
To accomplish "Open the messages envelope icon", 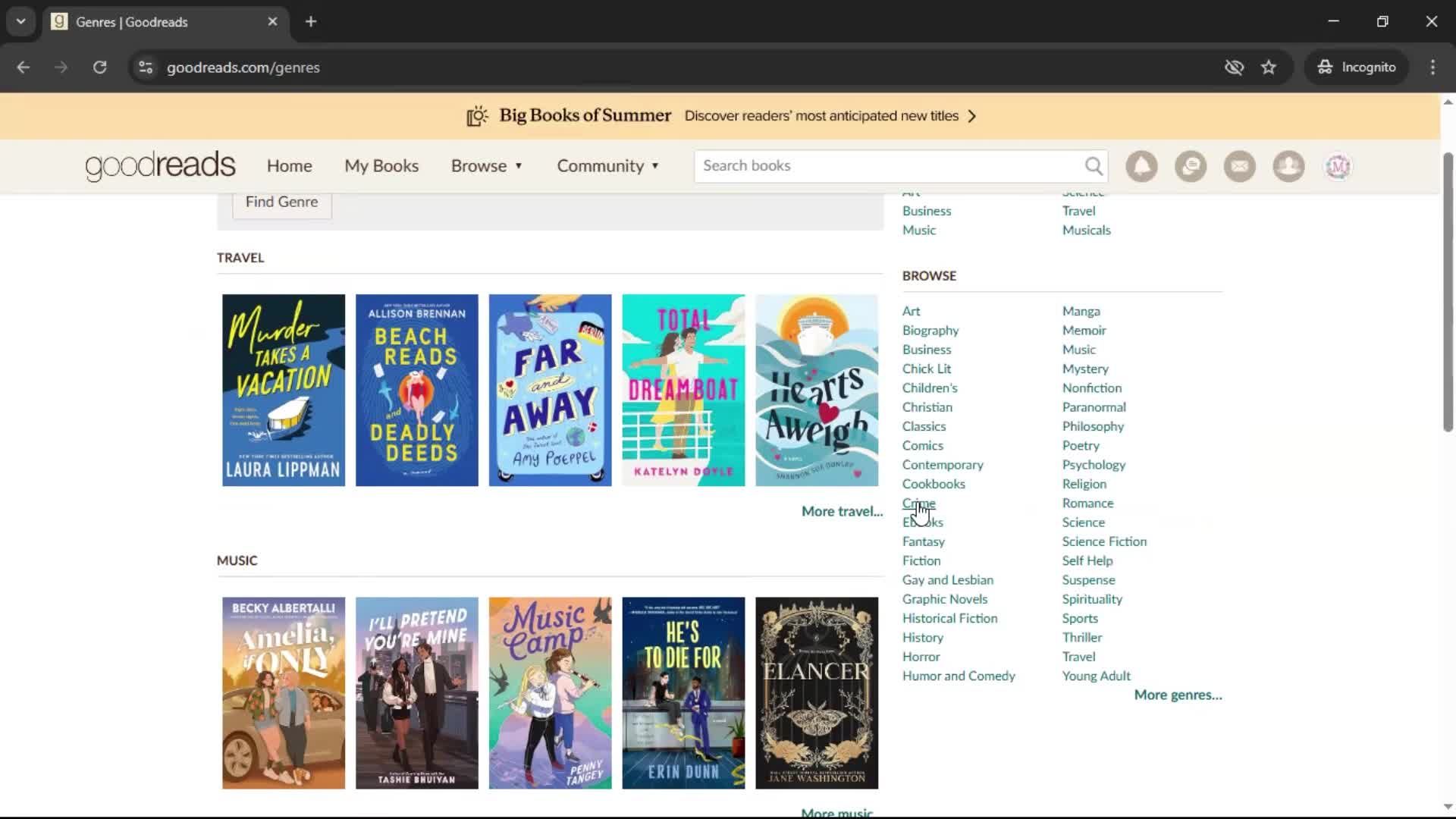I will (1240, 166).
